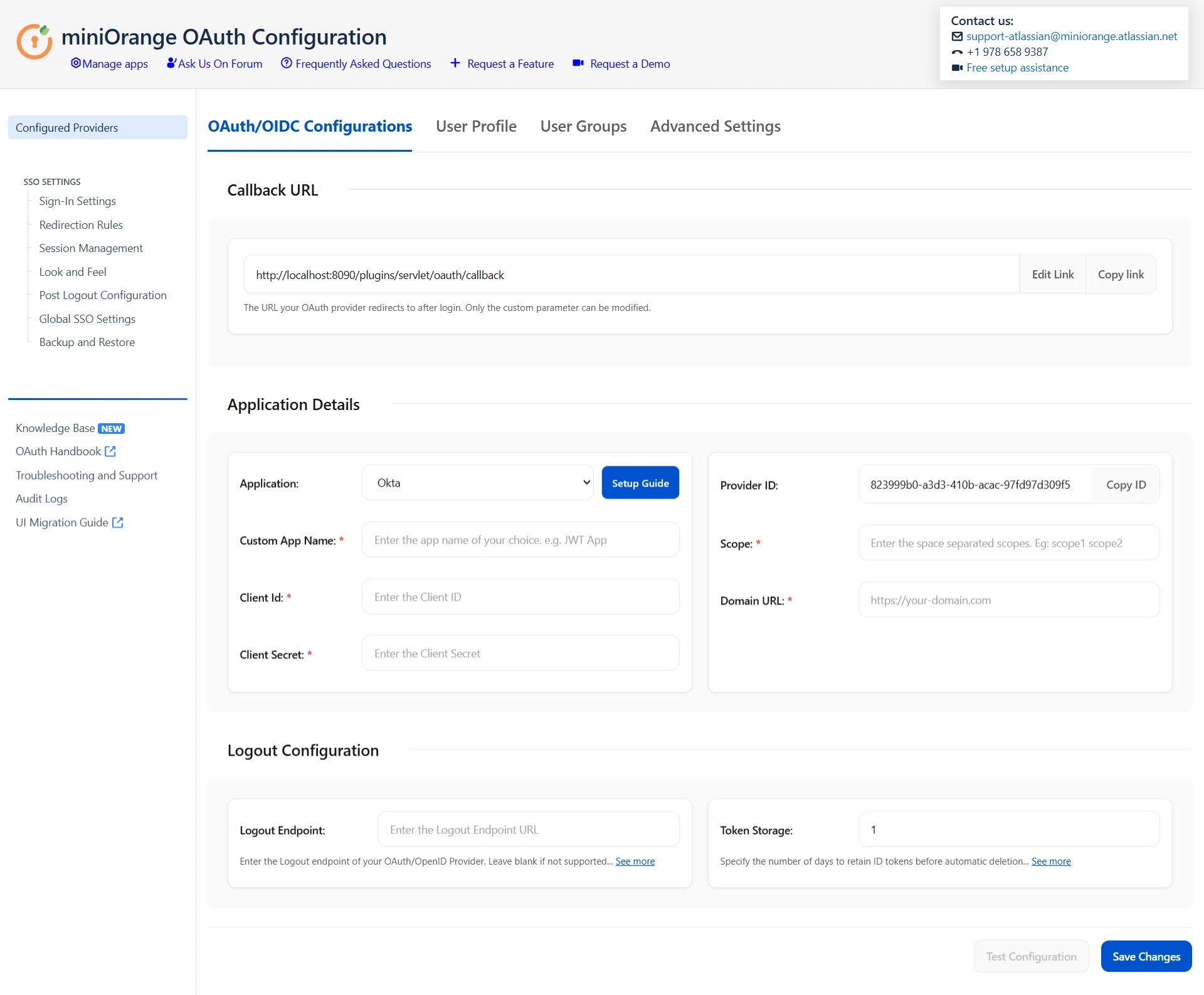
Task: Click the UI Migration Guide external icon
Action: pyautogui.click(x=118, y=522)
